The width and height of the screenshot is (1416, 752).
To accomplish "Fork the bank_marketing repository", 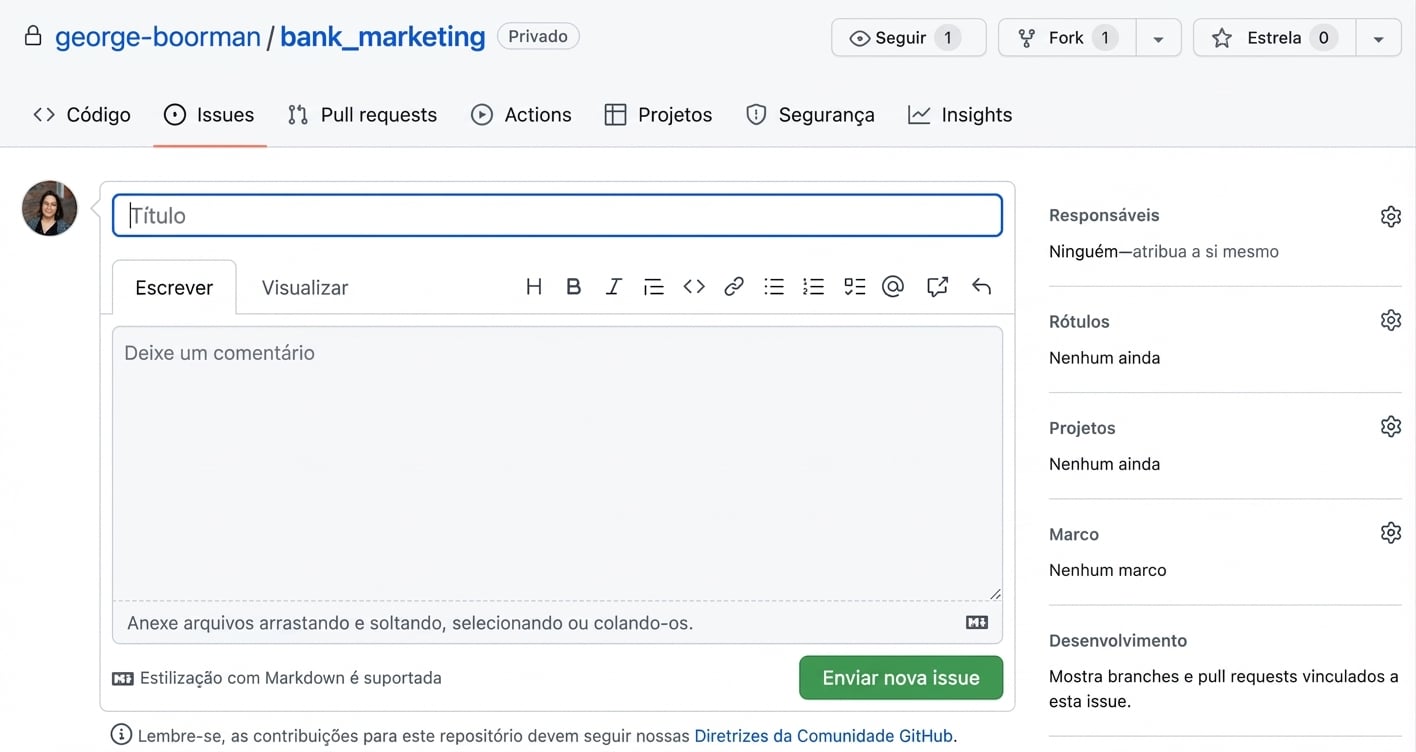I will (x=1067, y=38).
